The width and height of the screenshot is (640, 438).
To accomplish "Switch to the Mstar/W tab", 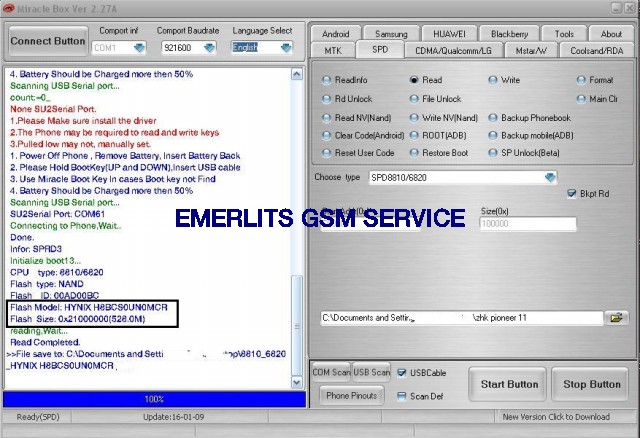I will pyautogui.click(x=531, y=51).
